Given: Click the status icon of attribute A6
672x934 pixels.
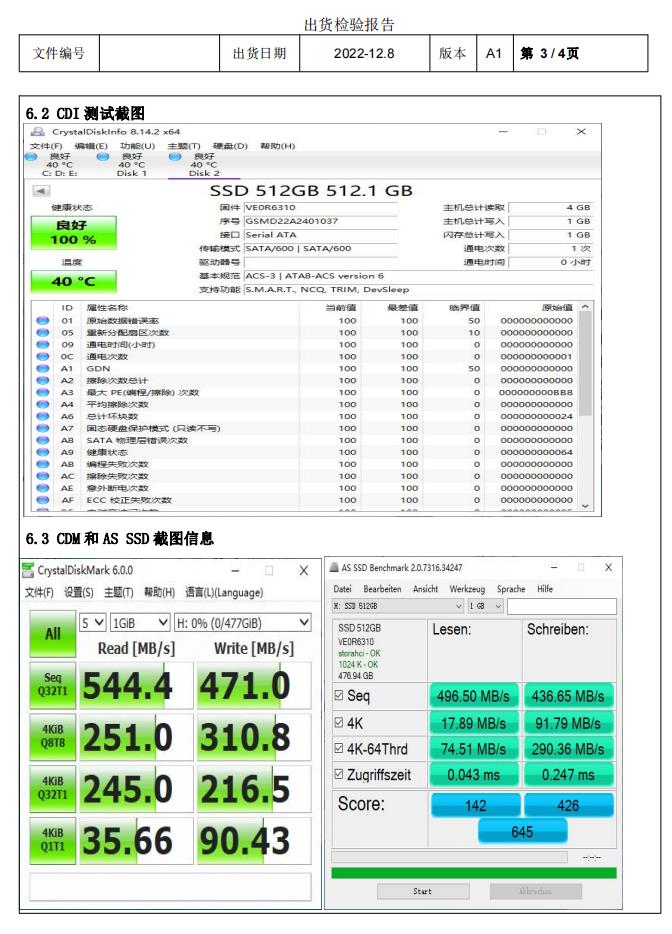Looking at the screenshot, I should [42, 416].
